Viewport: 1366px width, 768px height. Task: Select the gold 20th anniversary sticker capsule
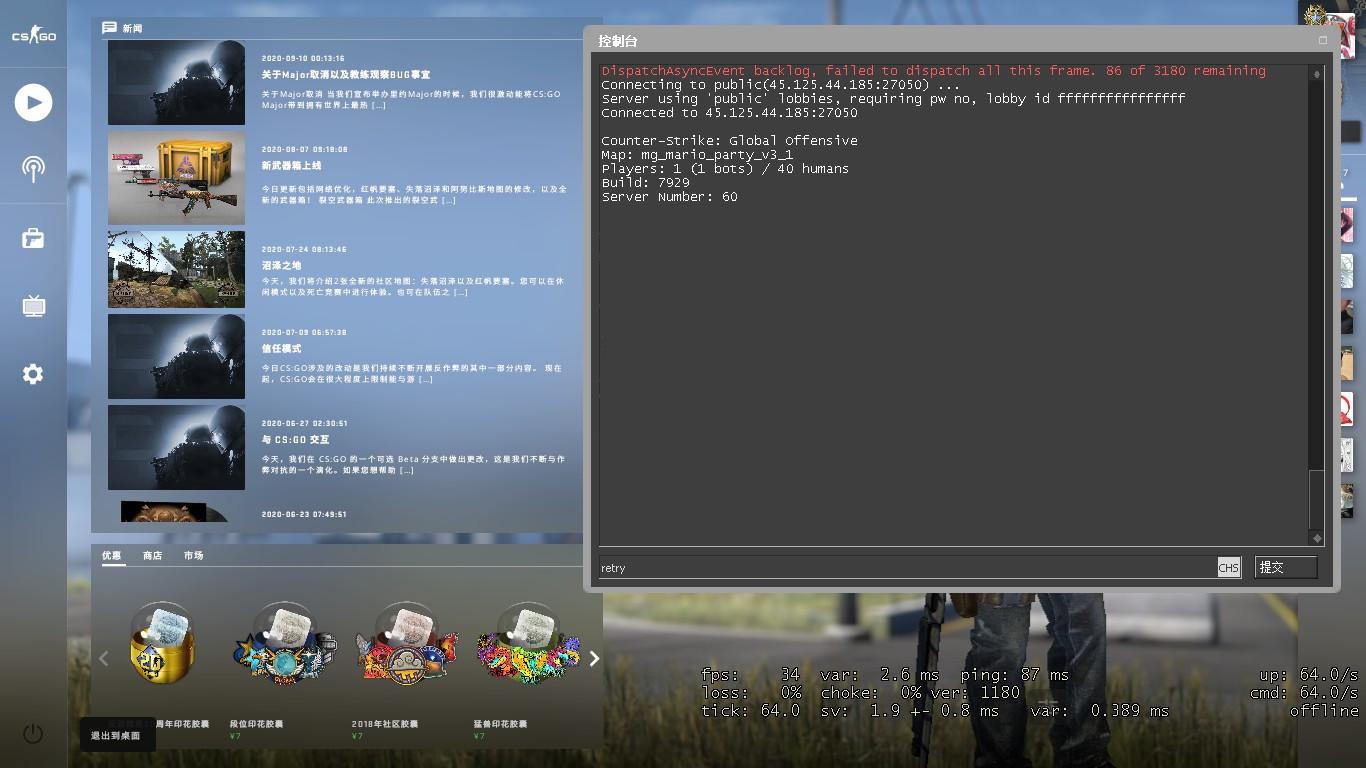tap(163, 645)
